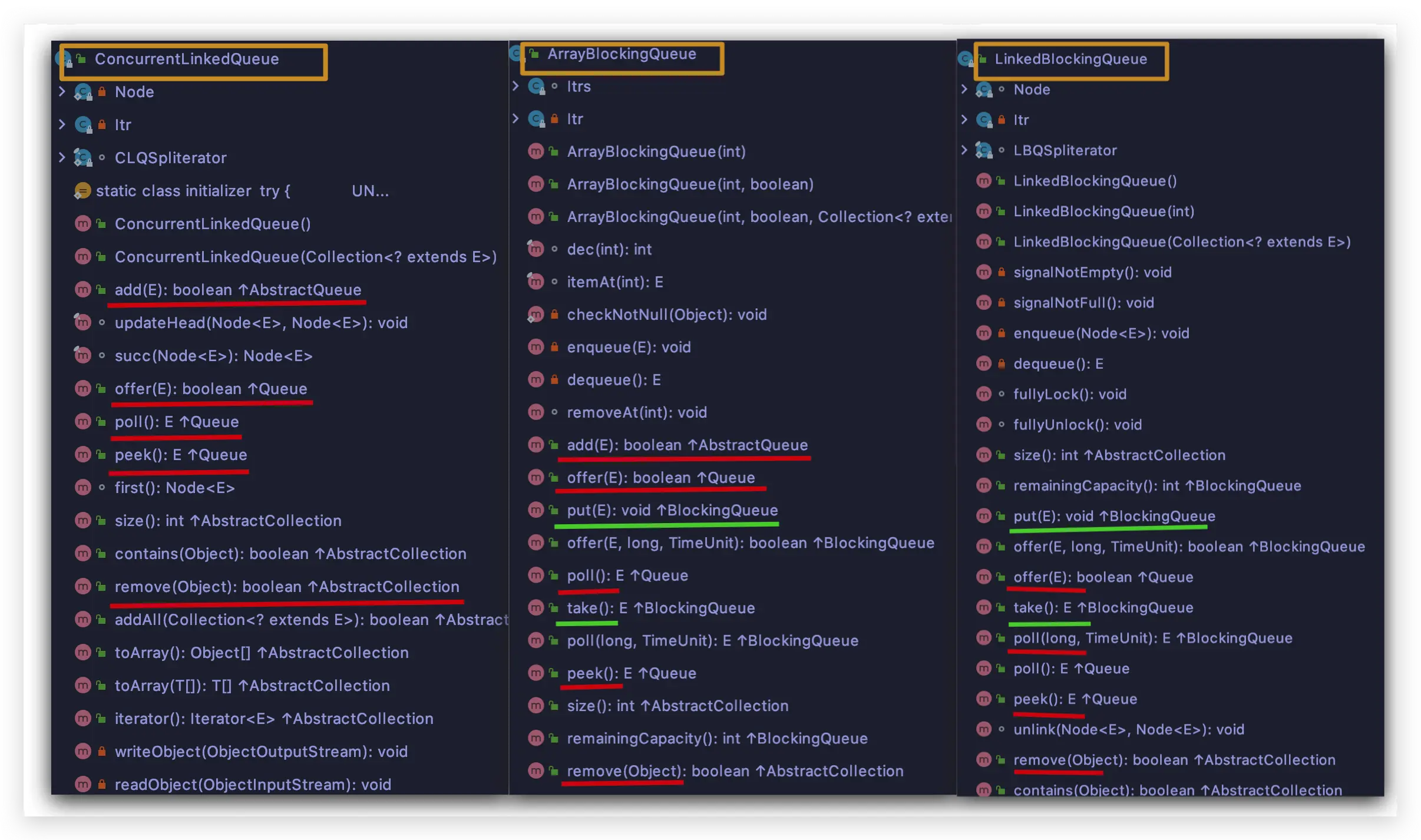The width and height of the screenshot is (1421, 840).
Task: Click the private lock icon beside writeObject
Action: pos(102,752)
